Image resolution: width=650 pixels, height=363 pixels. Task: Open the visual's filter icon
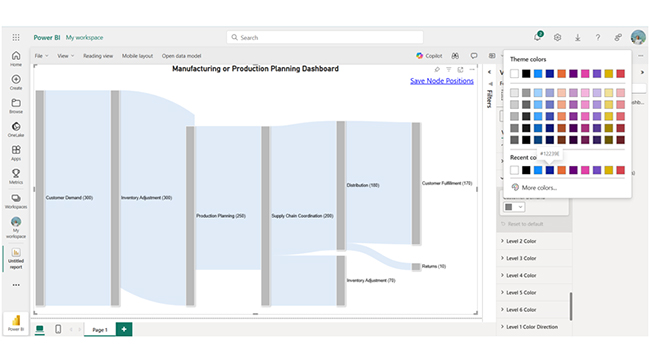[x=449, y=70]
